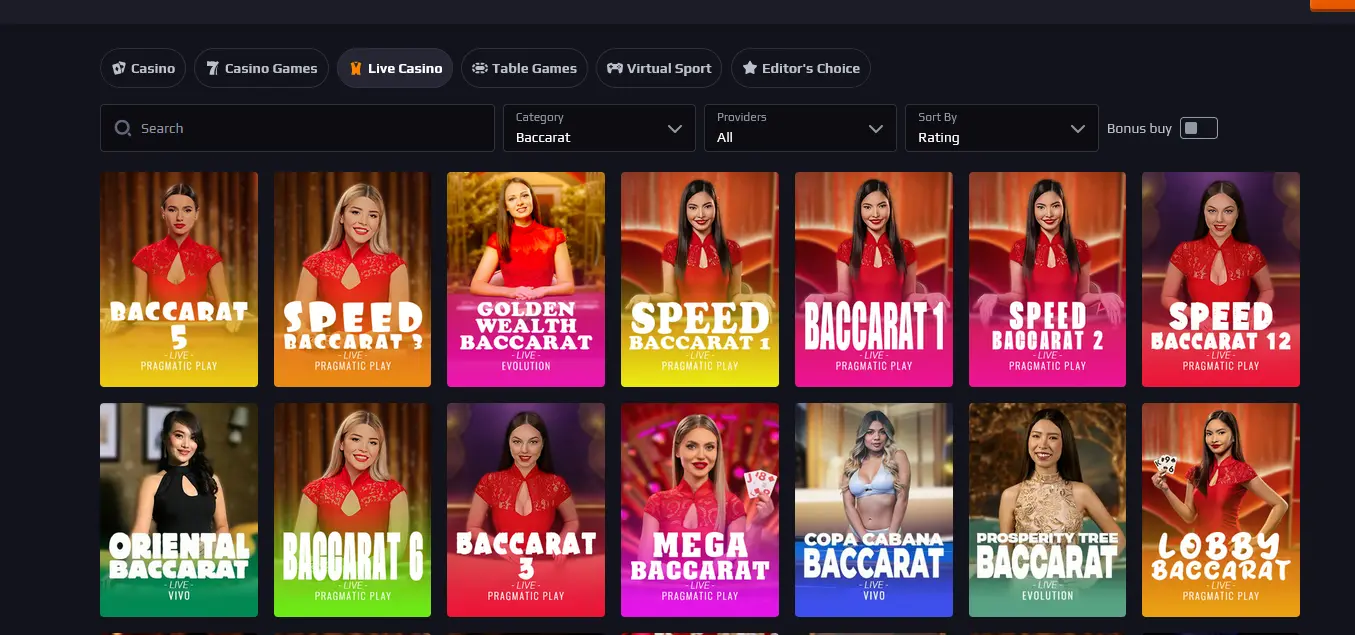The width and height of the screenshot is (1355, 635).
Task: Click the seven icon on Casino Games
Action: click(x=212, y=68)
